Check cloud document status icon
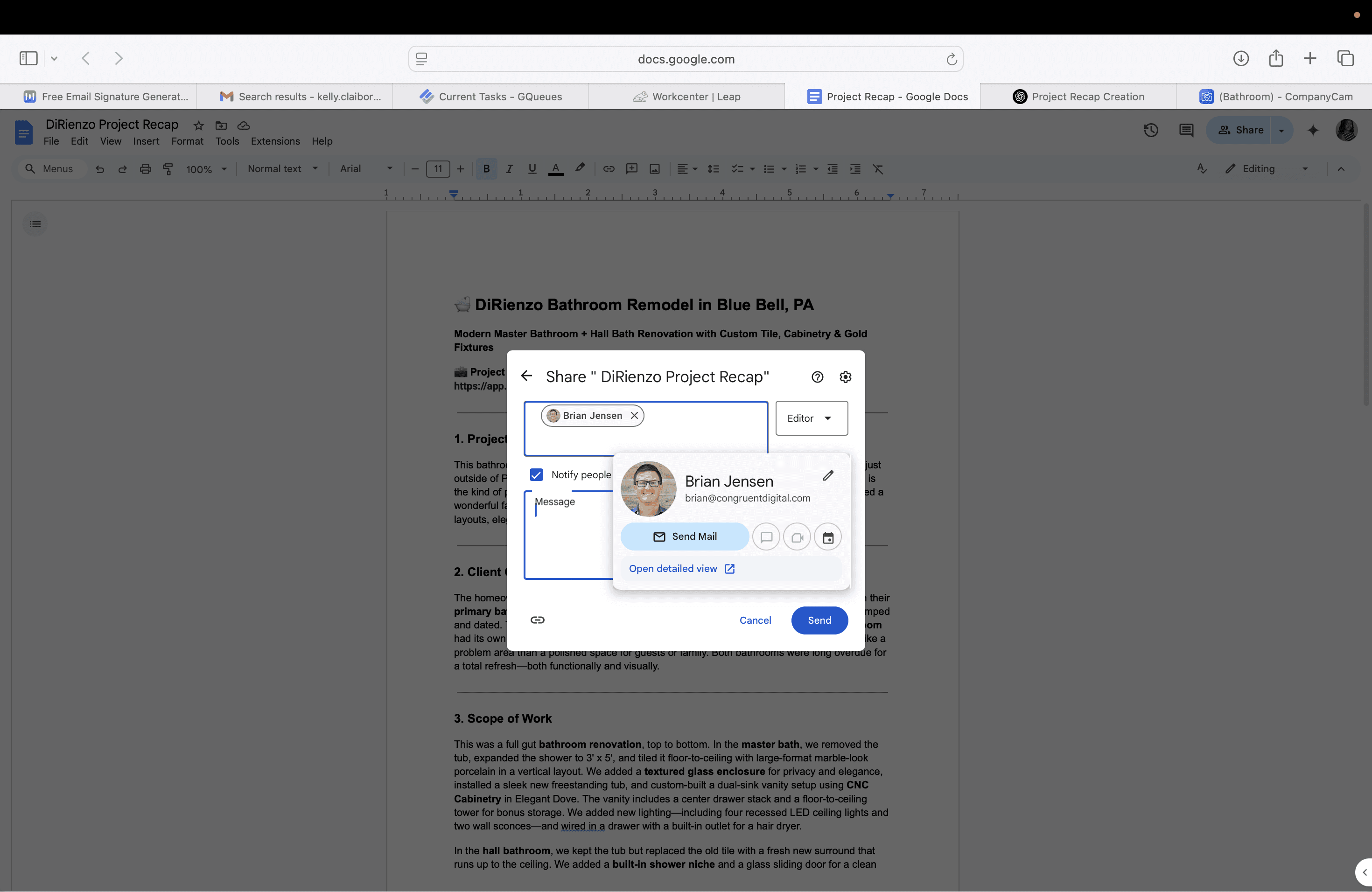This screenshot has width=1372, height=892. coord(244,125)
